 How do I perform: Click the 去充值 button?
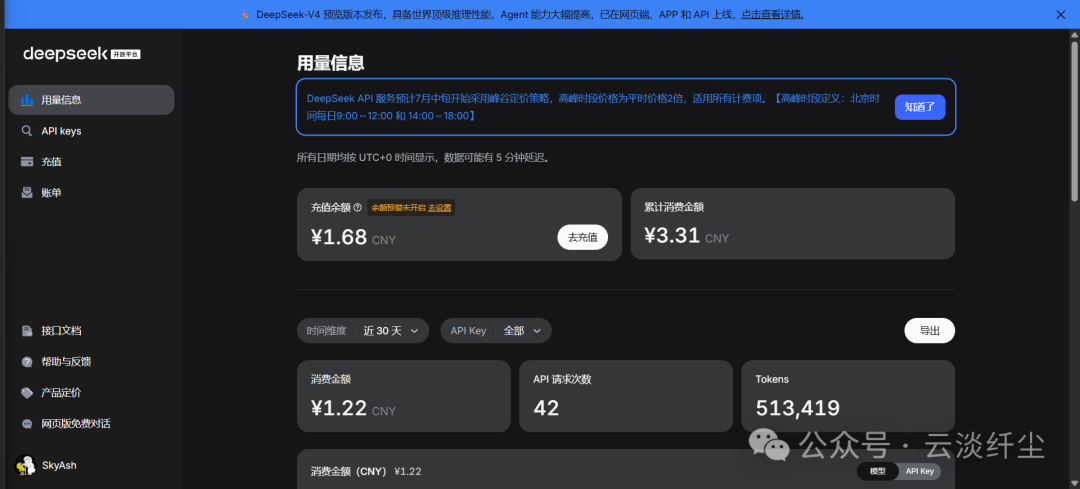[583, 238]
